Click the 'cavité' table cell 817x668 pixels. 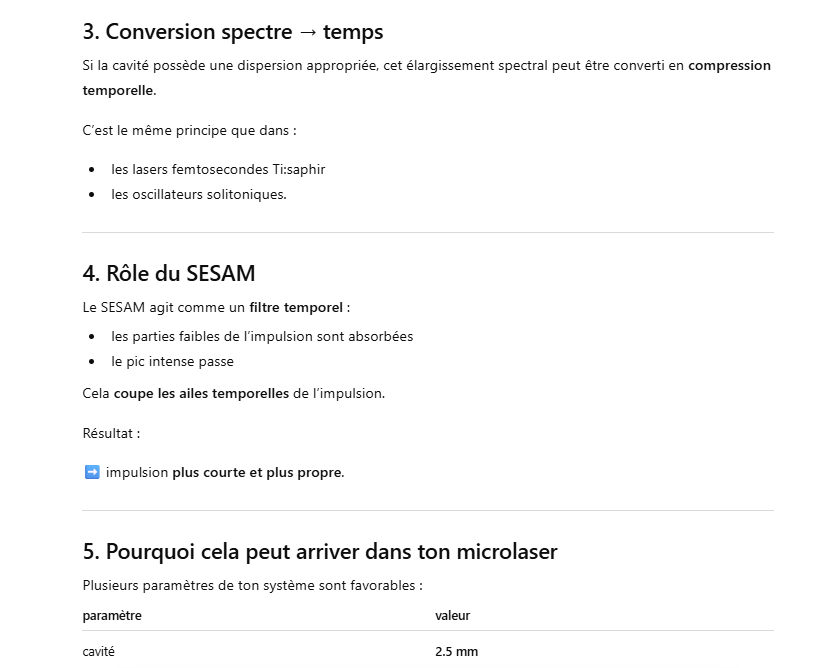coord(98,652)
